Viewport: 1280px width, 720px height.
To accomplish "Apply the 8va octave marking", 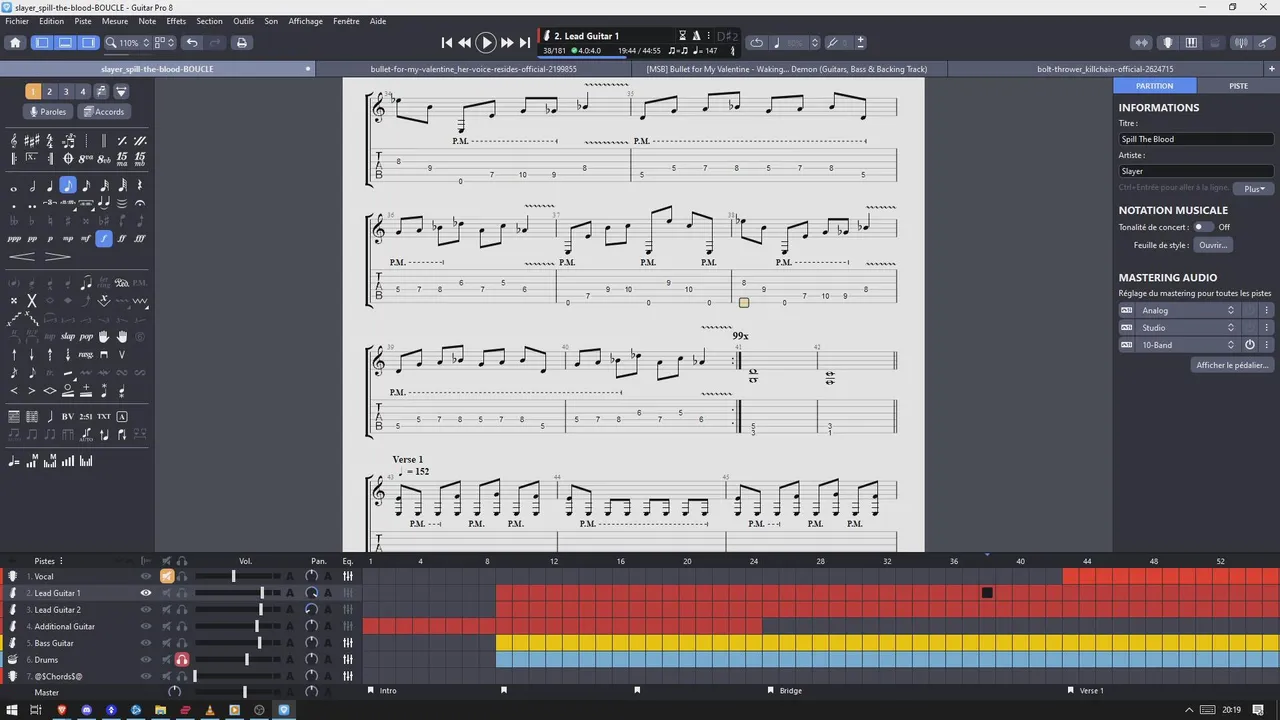I will point(86,158).
